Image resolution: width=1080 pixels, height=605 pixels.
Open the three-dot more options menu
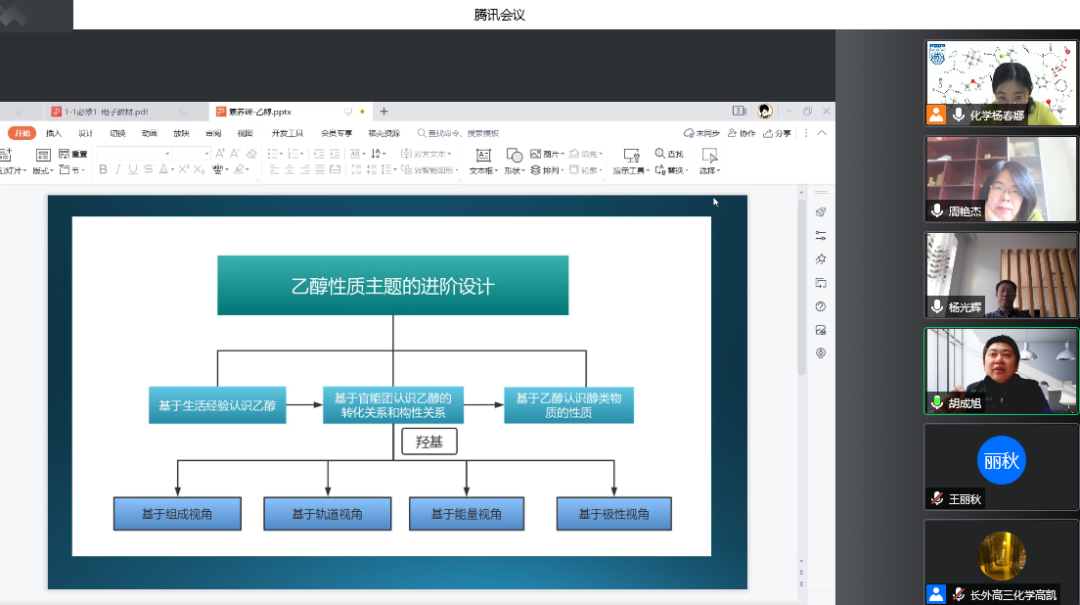(x=806, y=133)
